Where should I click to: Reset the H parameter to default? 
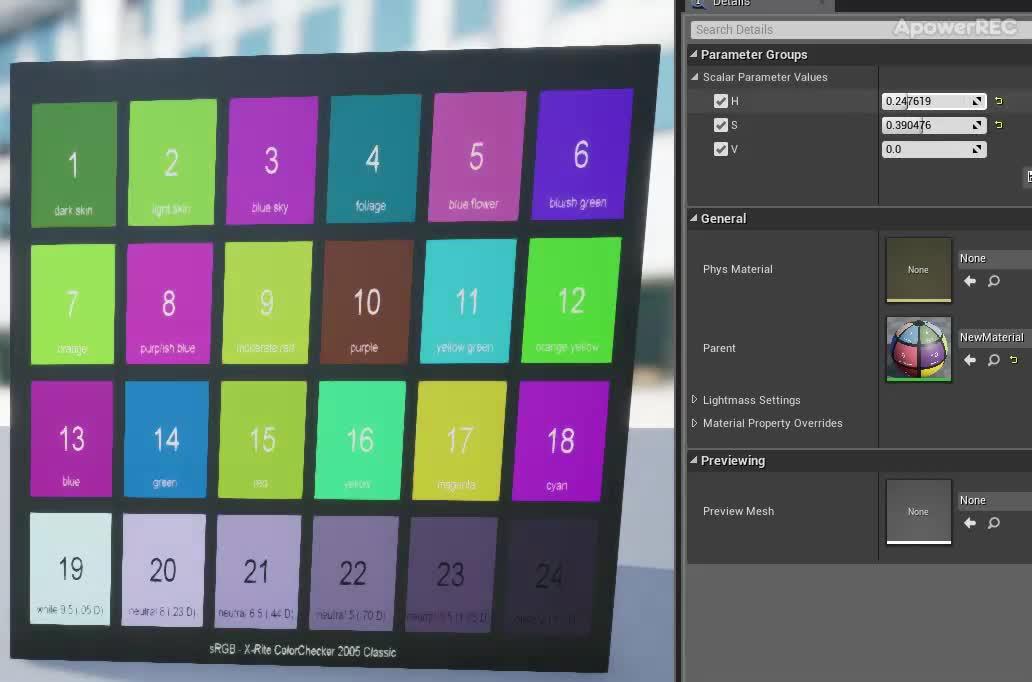[998, 101]
